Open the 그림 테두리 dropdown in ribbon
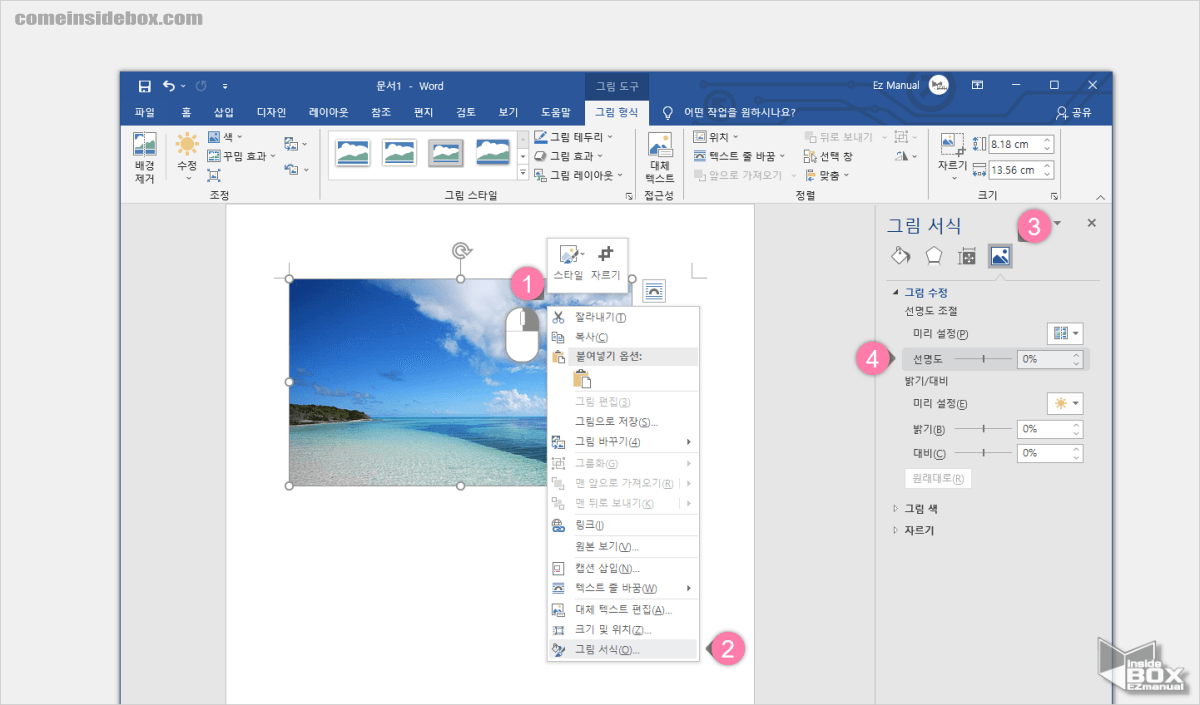The height and width of the screenshot is (705, 1200). coord(573,137)
